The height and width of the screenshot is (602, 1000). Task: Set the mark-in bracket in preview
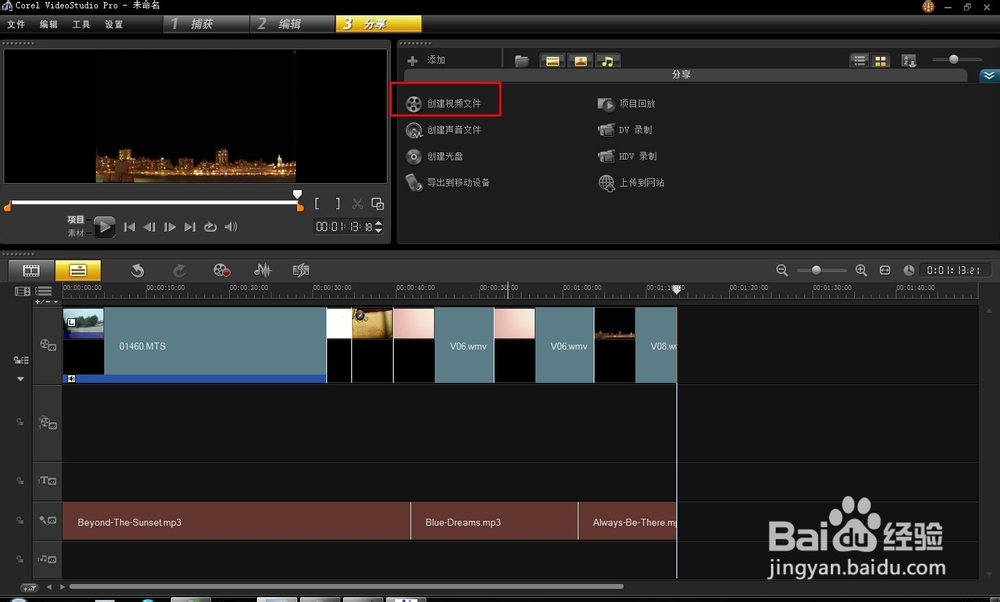[317, 203]
